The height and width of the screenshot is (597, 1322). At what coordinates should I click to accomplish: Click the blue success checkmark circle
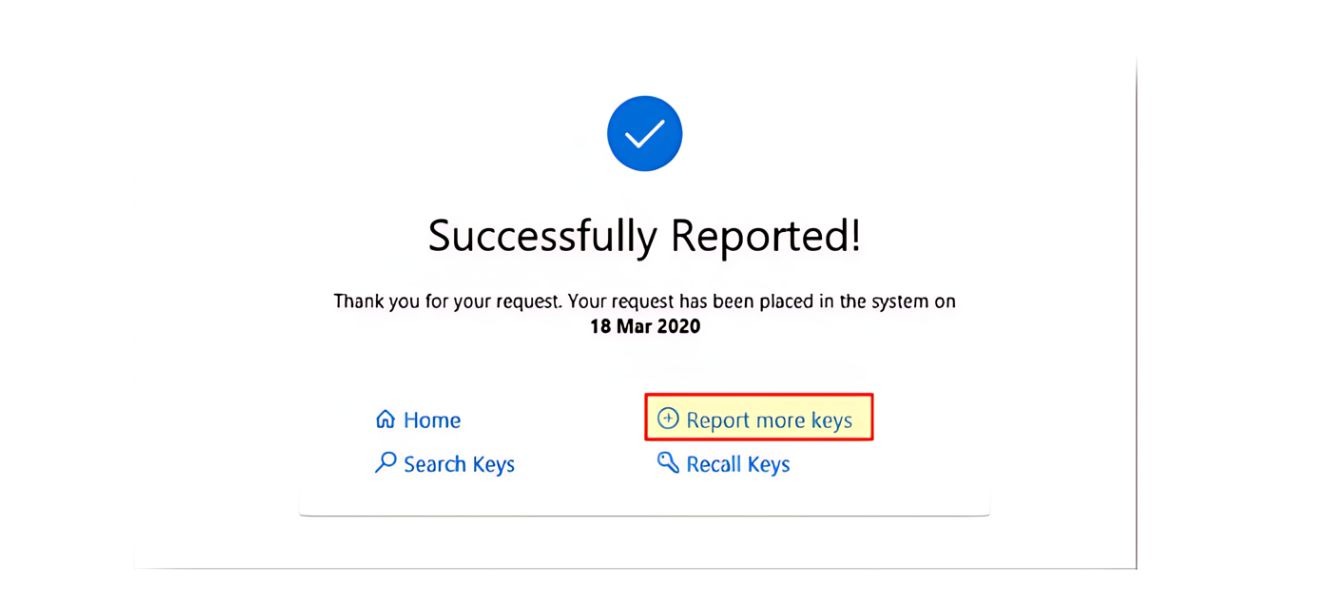(x=644, y=133)
